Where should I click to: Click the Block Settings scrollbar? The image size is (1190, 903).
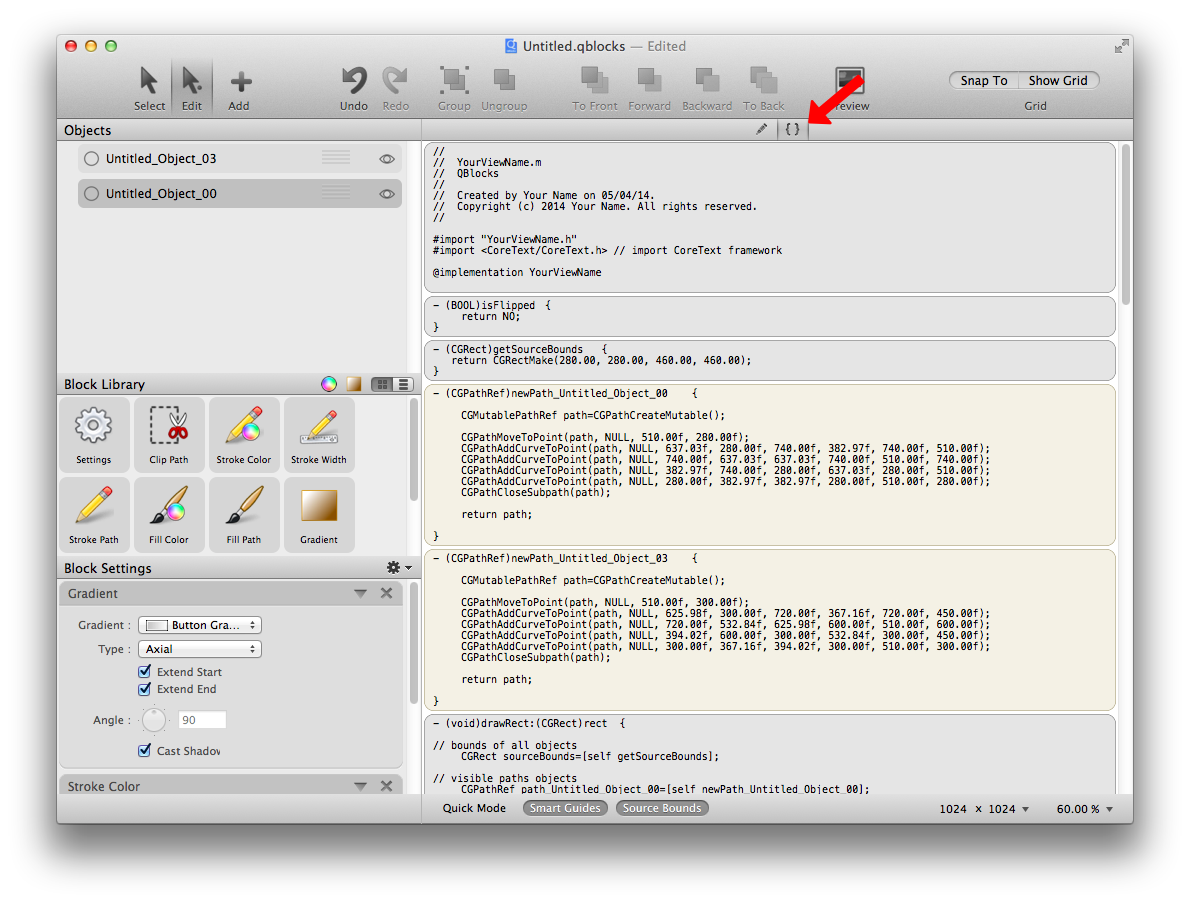click(414, 643)
